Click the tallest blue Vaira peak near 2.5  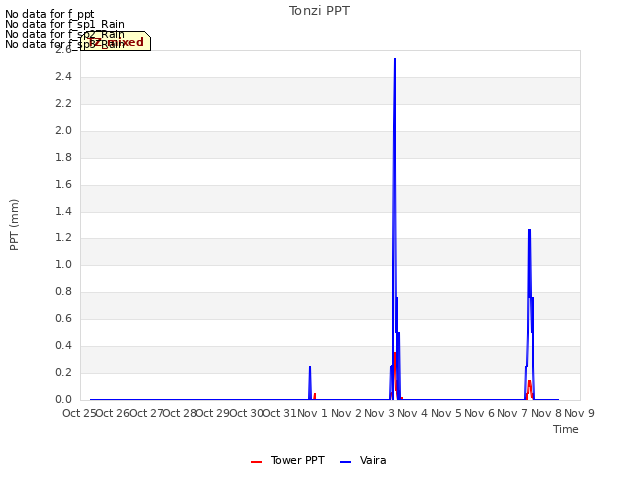[395, 59]
